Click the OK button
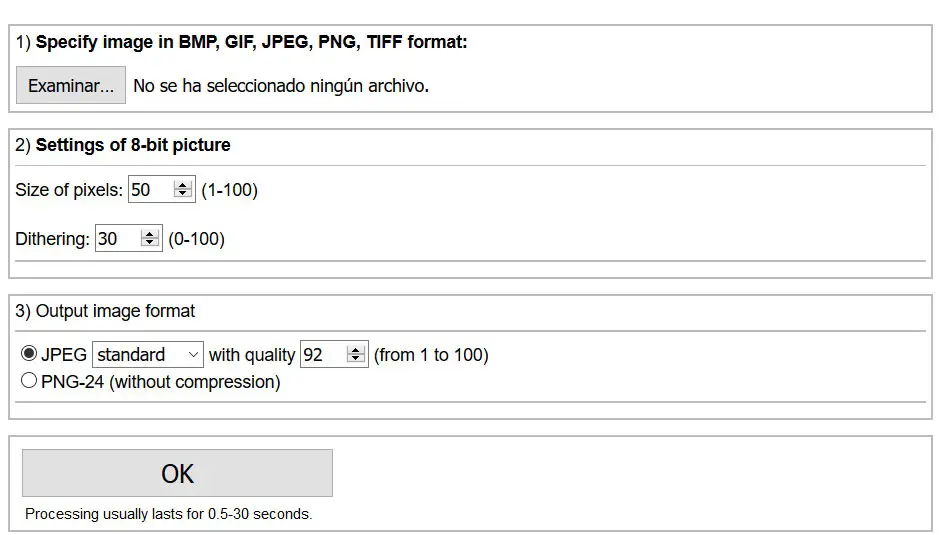 point(177,473)
